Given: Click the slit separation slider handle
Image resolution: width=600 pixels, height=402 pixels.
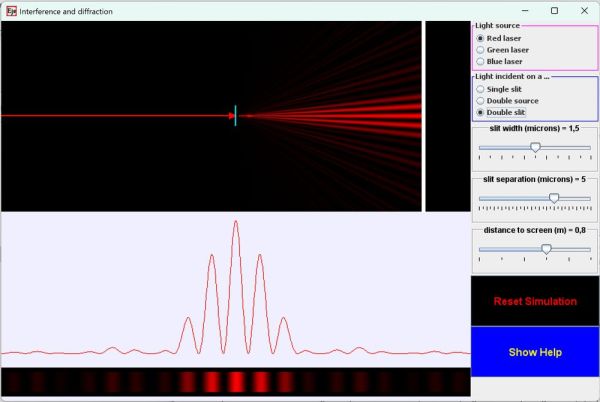Looking at the screenshot, I should click(x=554, y=198).
